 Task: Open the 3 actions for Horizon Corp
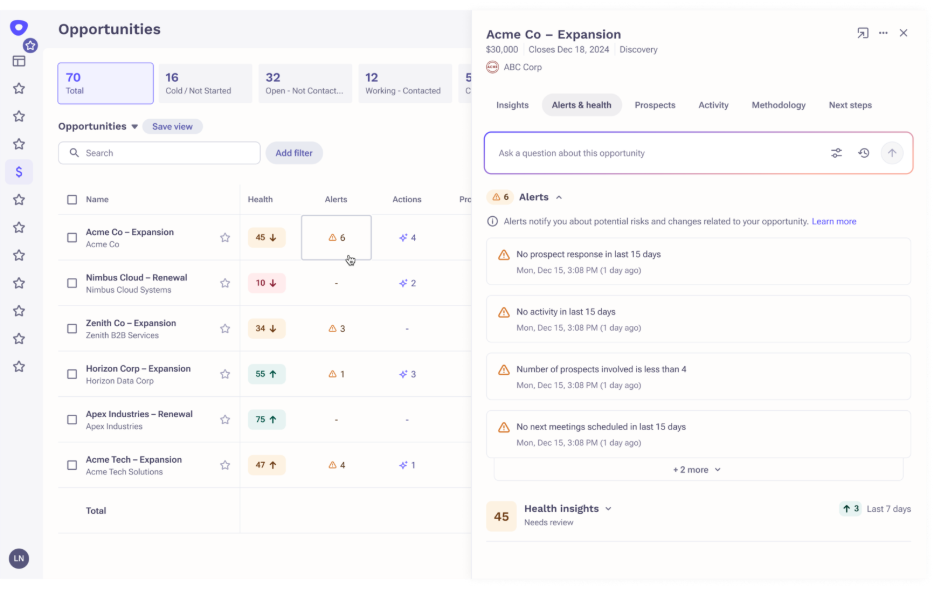tap(407, 374)
